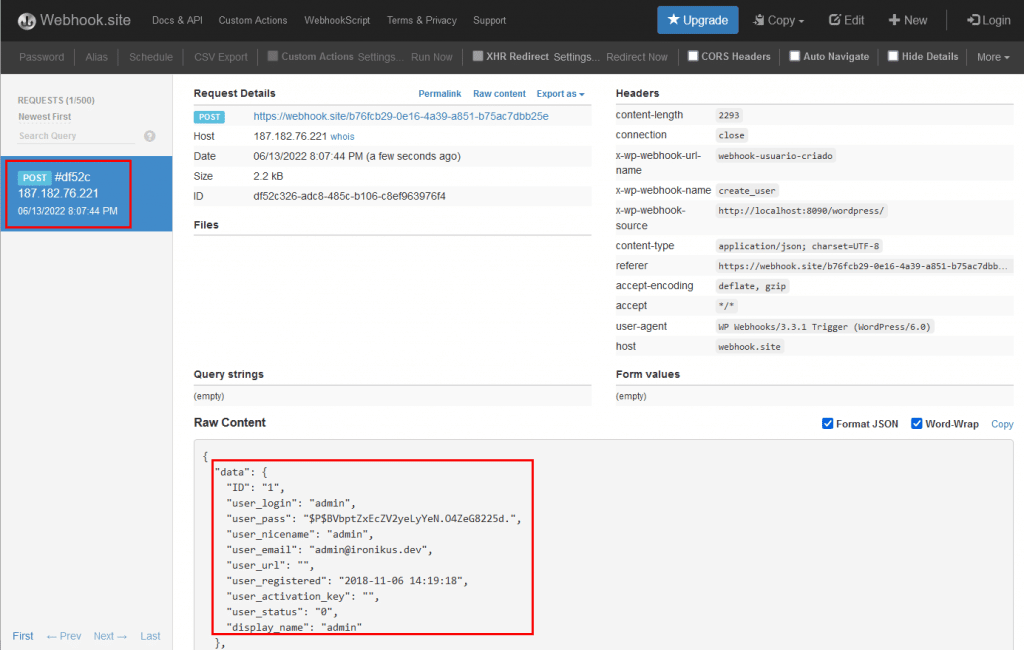
Task: Select the POST #df52c request entry
Action: pos(86,193)
